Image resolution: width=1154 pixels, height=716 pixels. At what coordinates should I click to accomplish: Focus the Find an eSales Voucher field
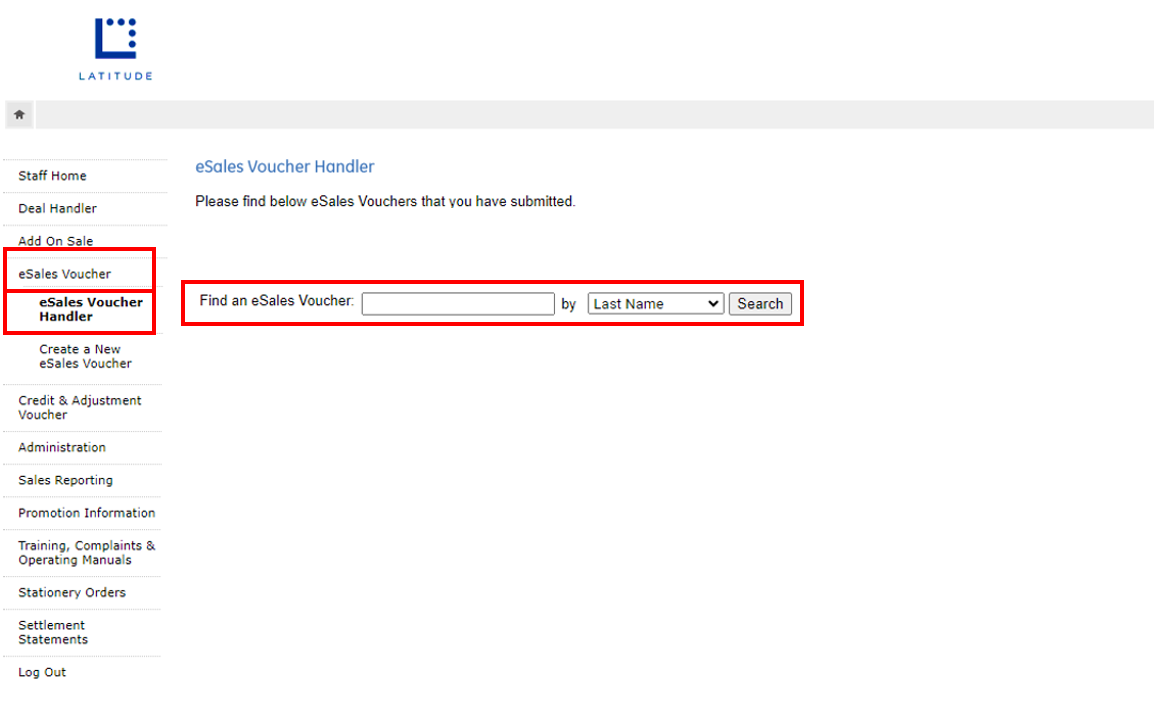(x=458, y=304)
